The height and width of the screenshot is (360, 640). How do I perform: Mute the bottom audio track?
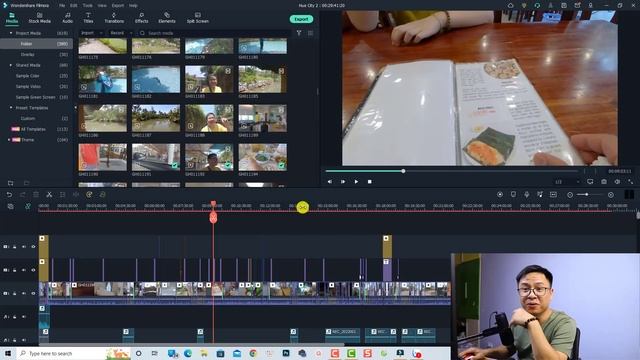[x=24, y=340]
